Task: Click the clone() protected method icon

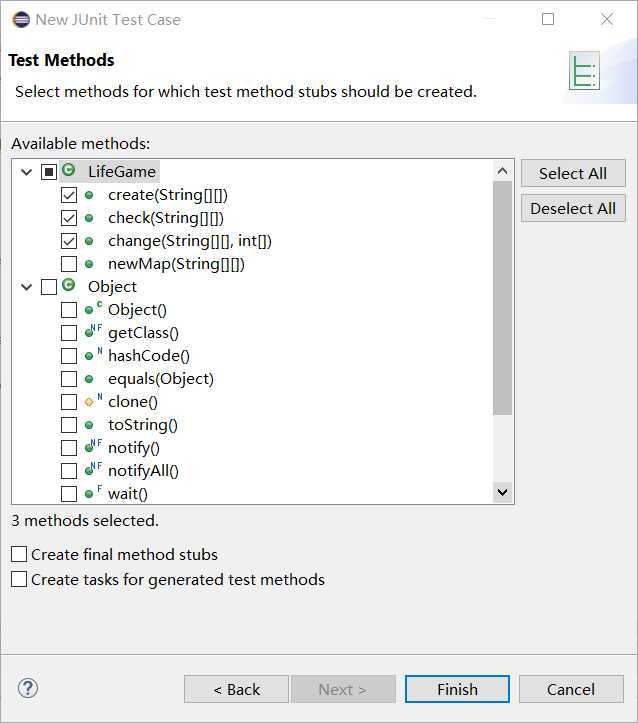Action: coord(90,402)
